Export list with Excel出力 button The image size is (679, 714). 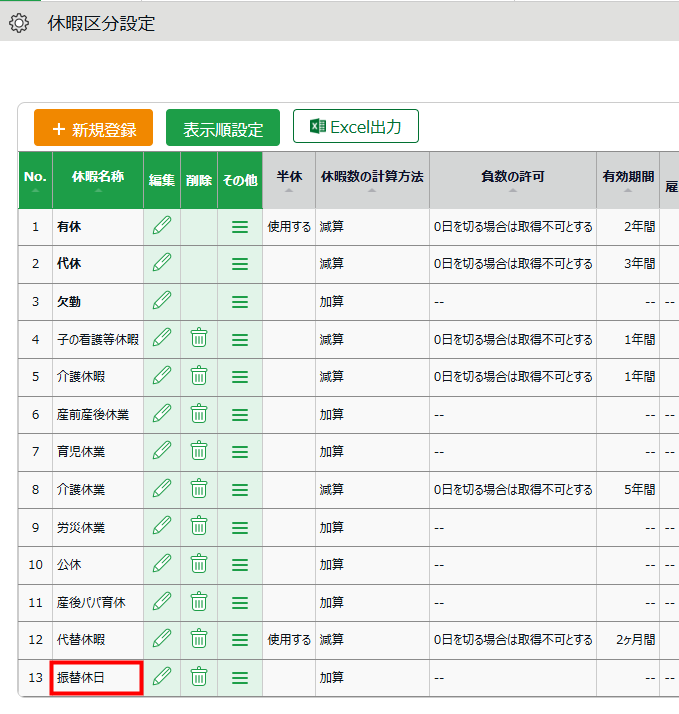[x=356, y=126]
